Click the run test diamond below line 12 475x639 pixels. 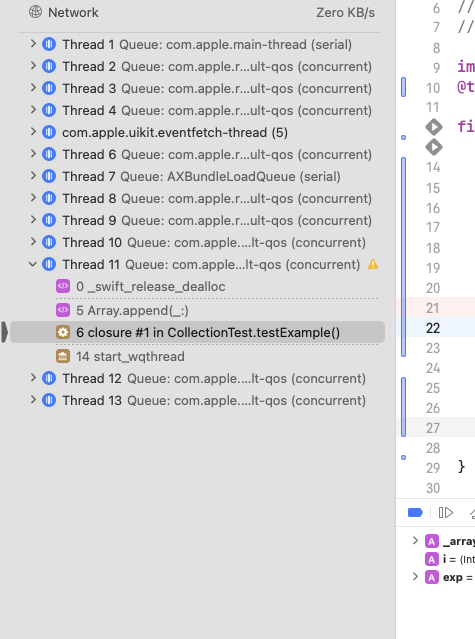pos(434,147)
